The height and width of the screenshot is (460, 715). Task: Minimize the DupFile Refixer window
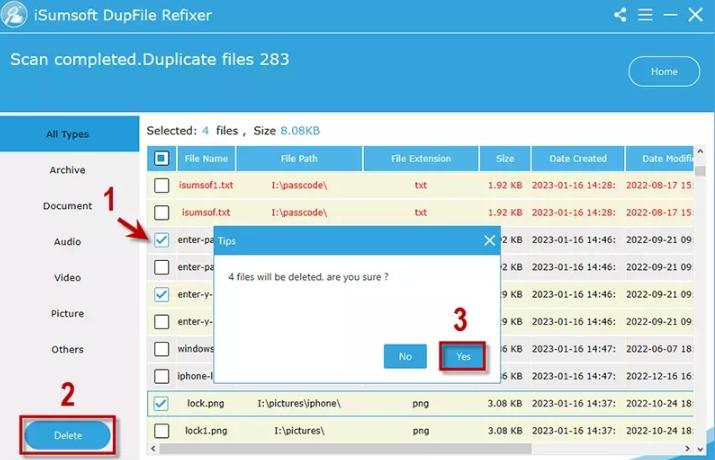(x=670, y=15)
